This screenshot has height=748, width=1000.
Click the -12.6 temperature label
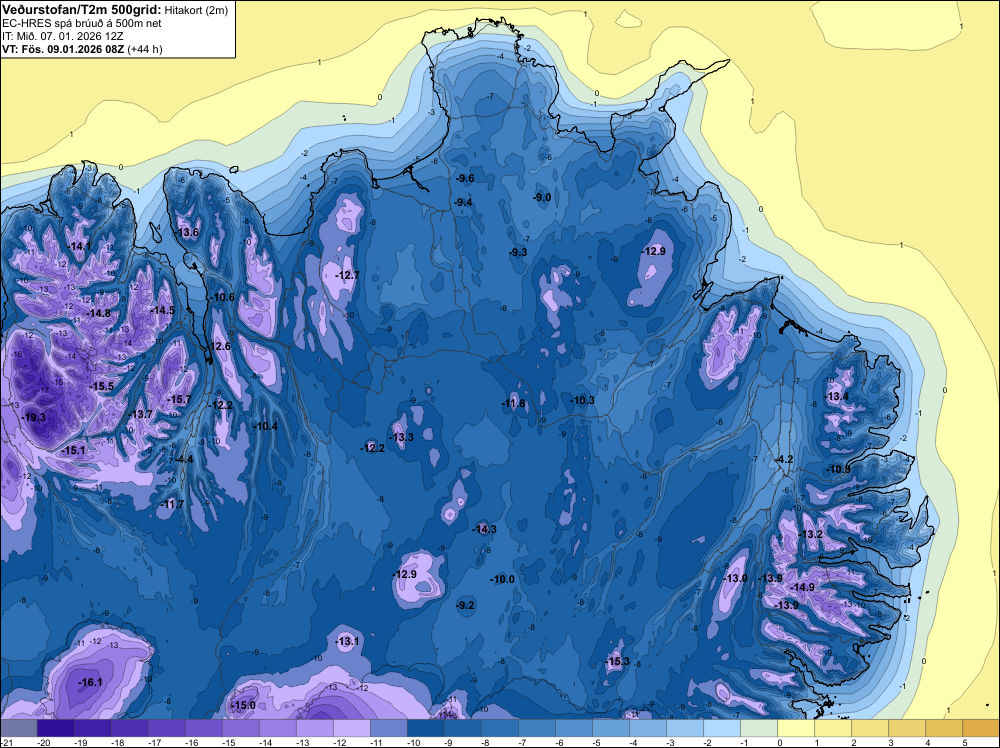point(219,346)
